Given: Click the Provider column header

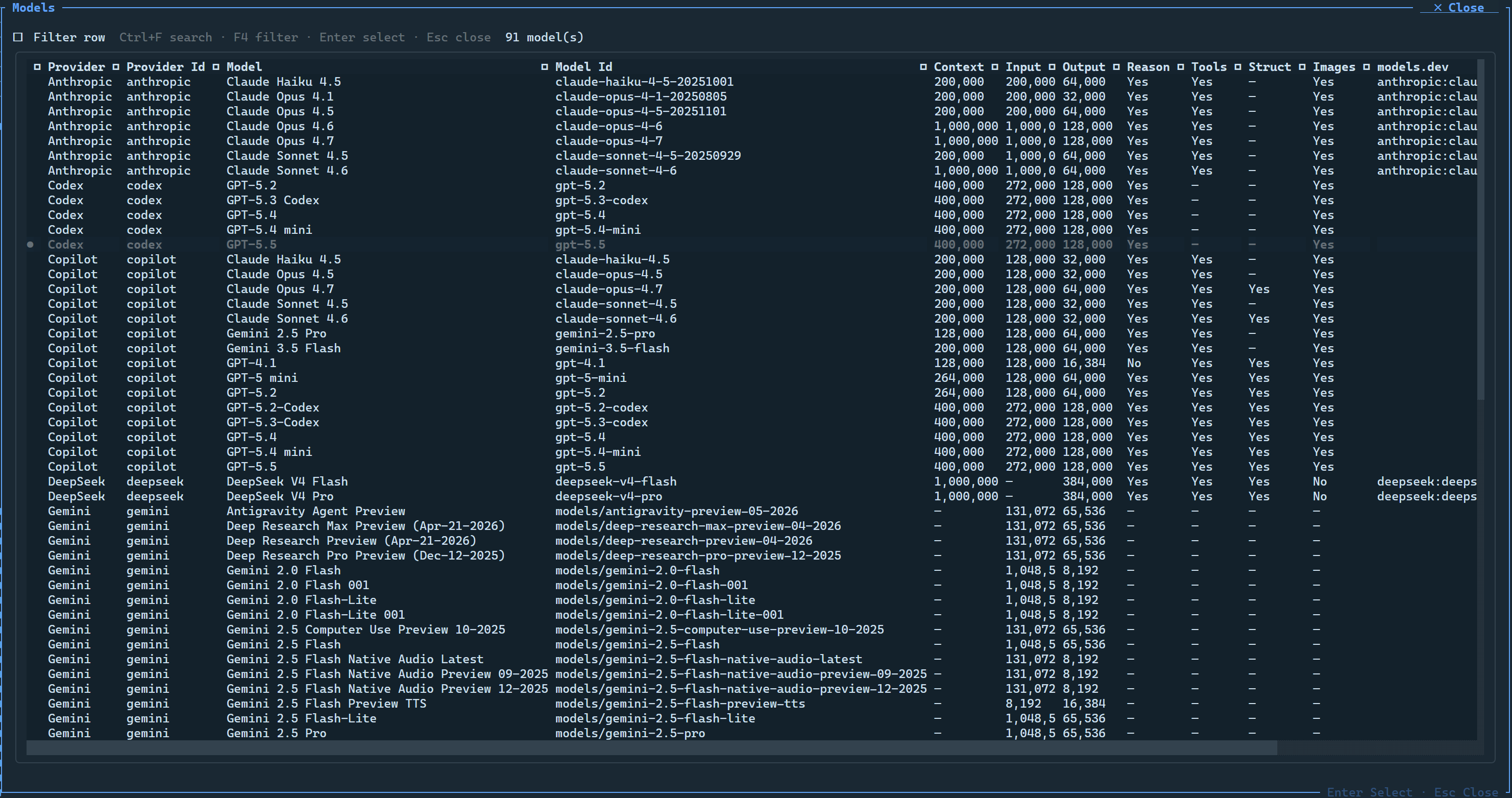Looking at the screenshot, I should click(76, 67).
